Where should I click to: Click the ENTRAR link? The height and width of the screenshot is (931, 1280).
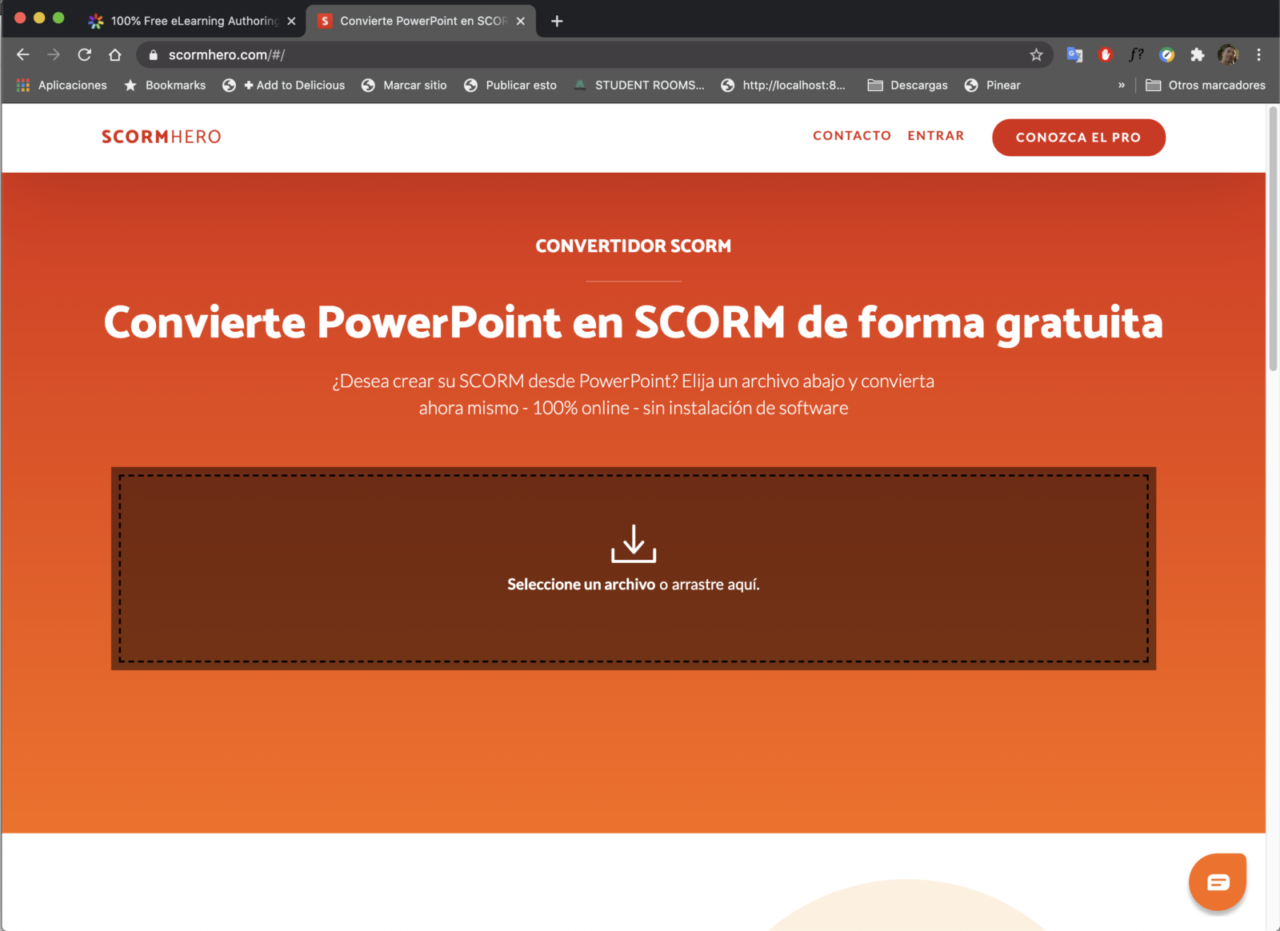[x=935, y=135]
